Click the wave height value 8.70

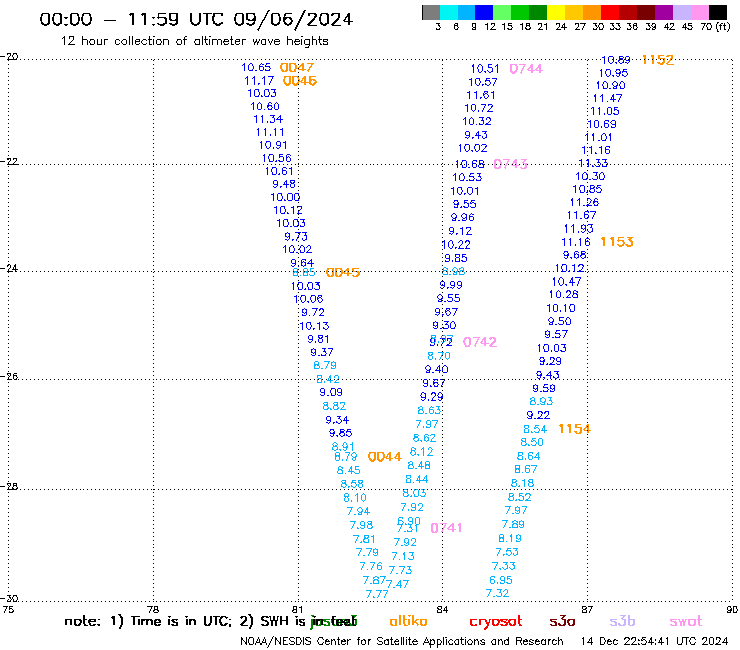439,356
